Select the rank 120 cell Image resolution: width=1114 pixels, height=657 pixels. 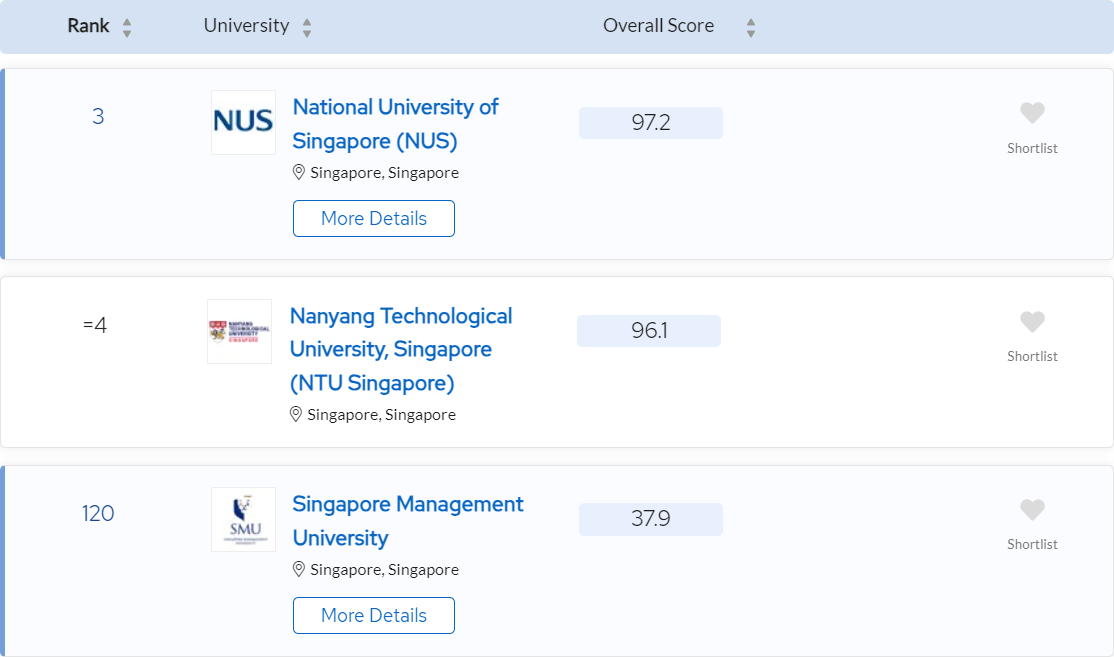[x=98, y=514]
